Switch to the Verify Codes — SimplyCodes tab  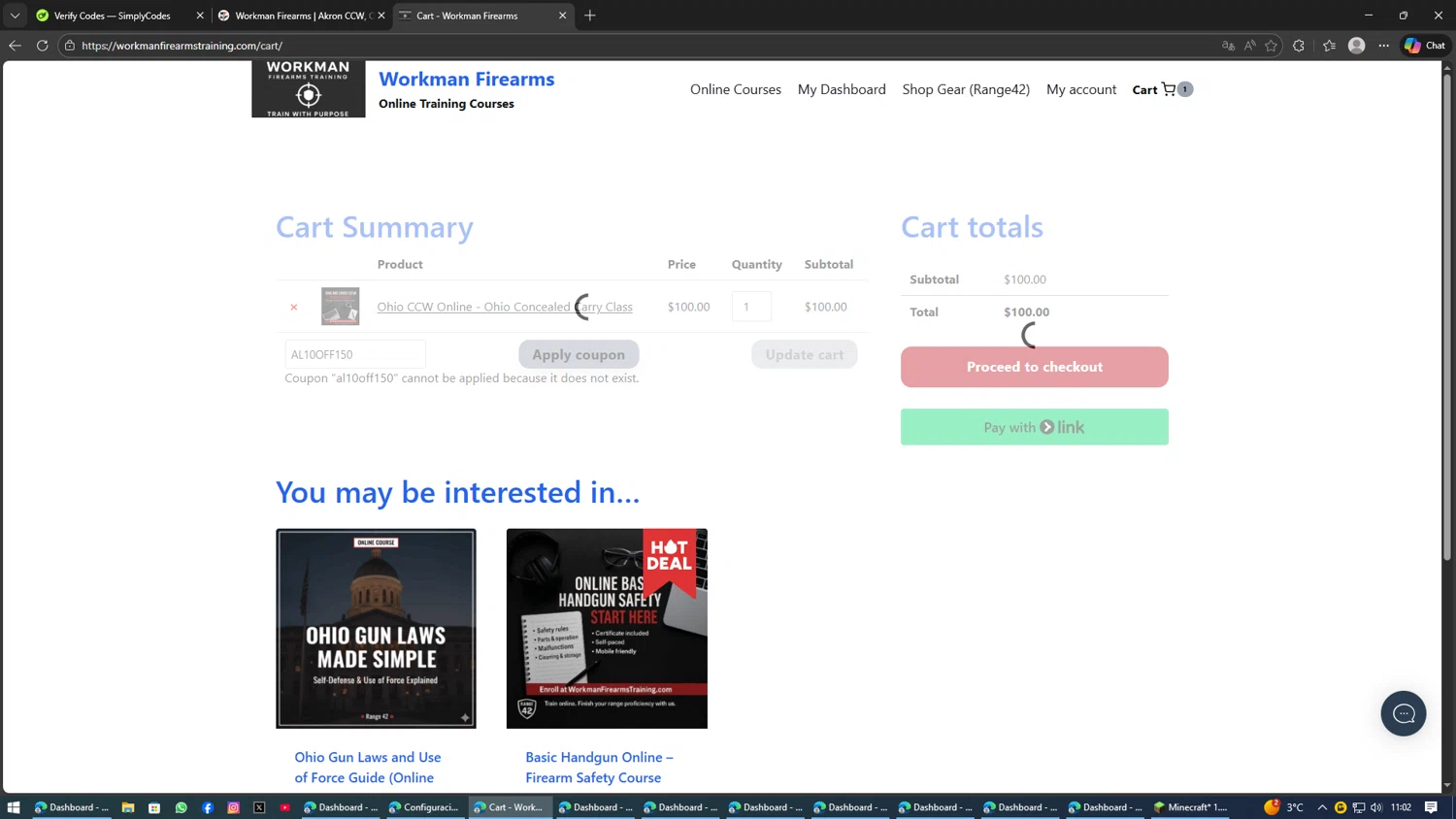[x=113, y=16]
